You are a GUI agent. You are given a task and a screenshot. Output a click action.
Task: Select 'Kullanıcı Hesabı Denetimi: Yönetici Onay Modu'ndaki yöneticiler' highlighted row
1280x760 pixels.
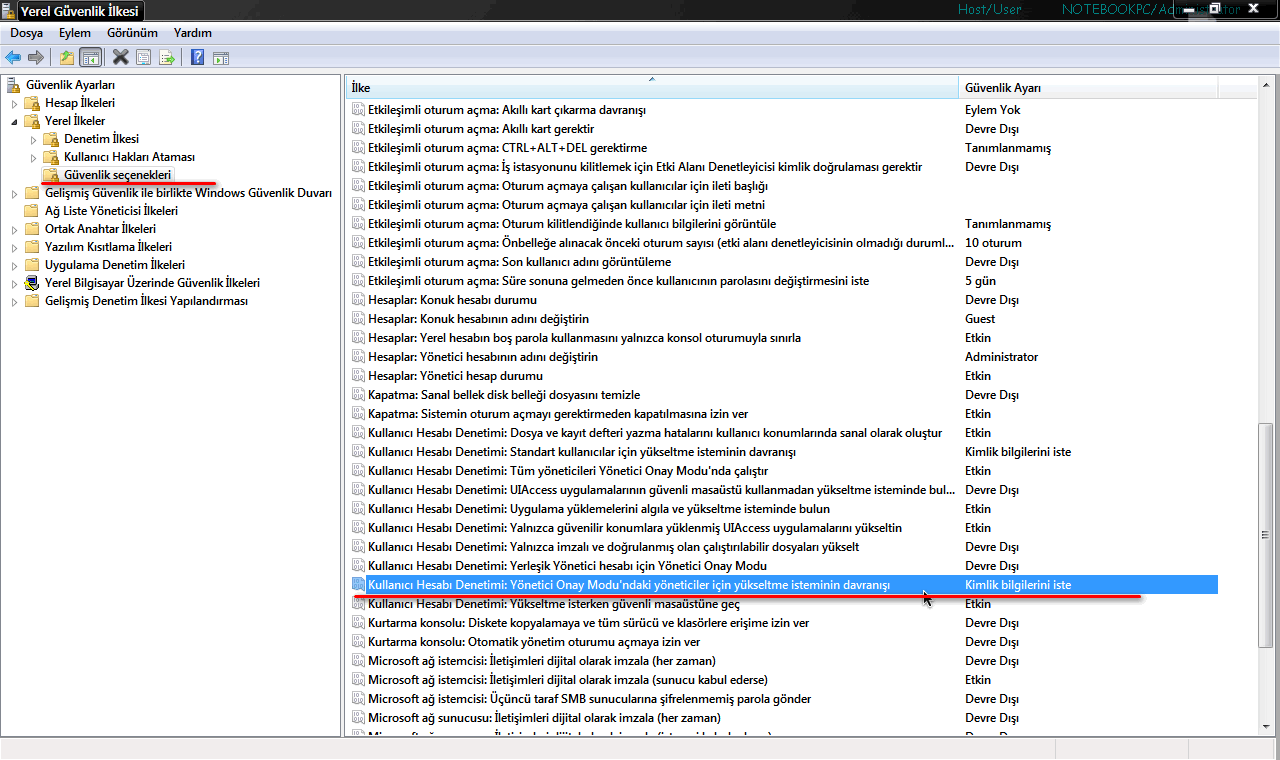(x=783, y=585)
